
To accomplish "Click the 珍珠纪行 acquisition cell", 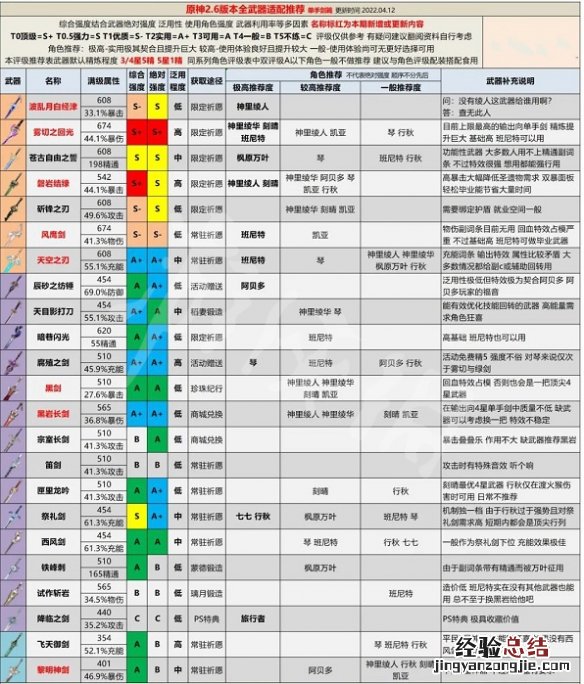I will click(206, 388).
